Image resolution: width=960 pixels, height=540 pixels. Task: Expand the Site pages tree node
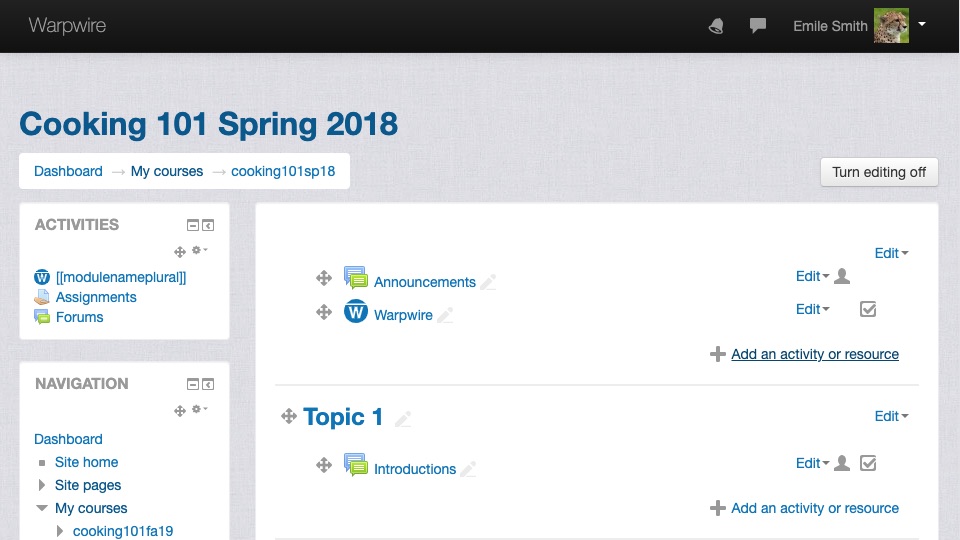(x=42, y=485)
